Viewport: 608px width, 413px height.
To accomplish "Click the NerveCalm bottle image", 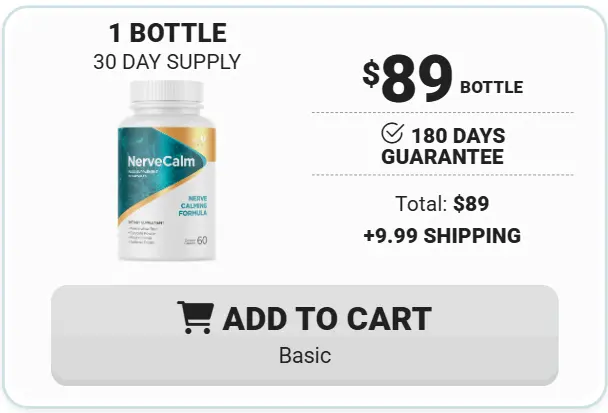I will tap(167, 171).
